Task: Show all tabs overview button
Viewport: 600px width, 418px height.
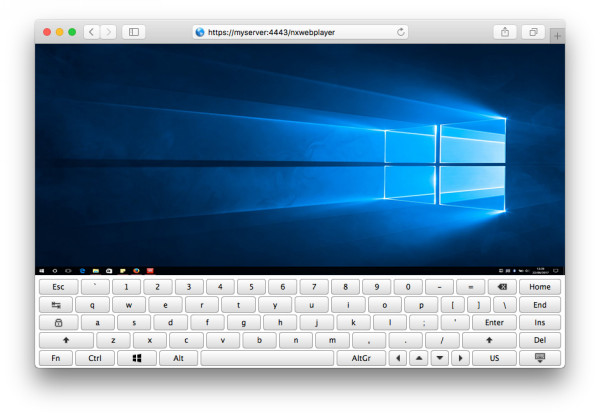Action: [x=533, y=32]
